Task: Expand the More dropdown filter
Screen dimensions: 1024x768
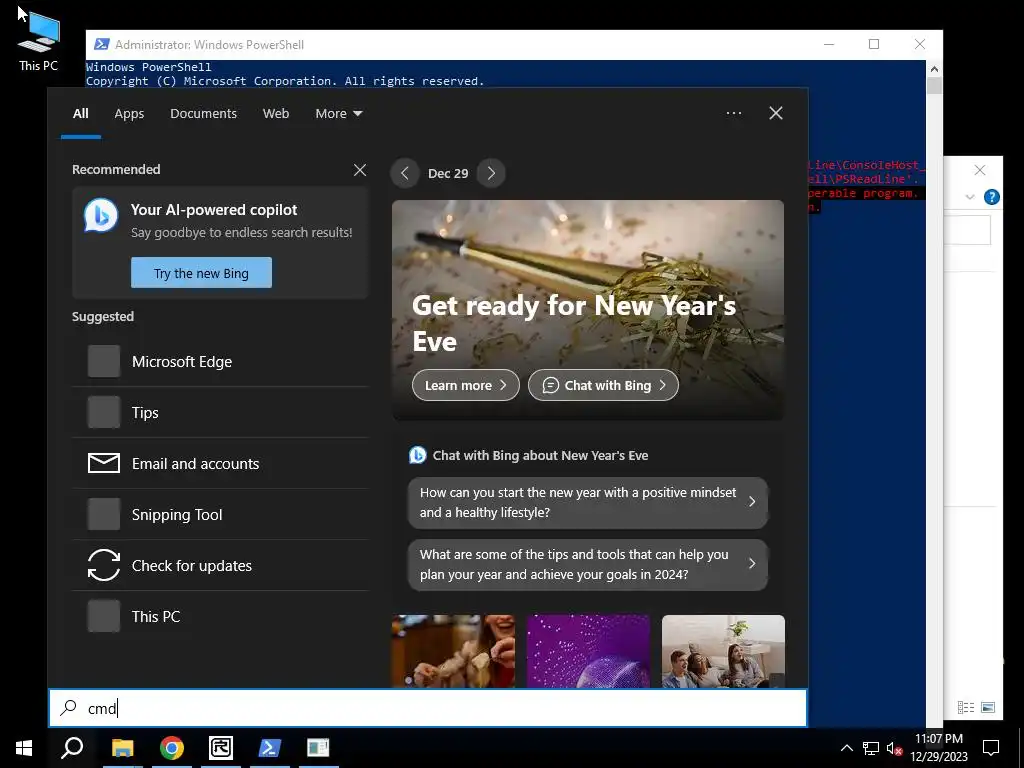Action: tap(338, 114)
